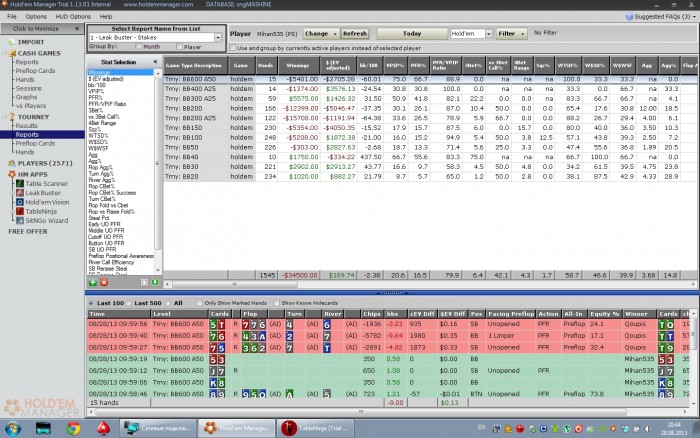Open the Players (2571) section icon
Image resolution: width=700 pixels, height=438 pixels.
point(12,163)
